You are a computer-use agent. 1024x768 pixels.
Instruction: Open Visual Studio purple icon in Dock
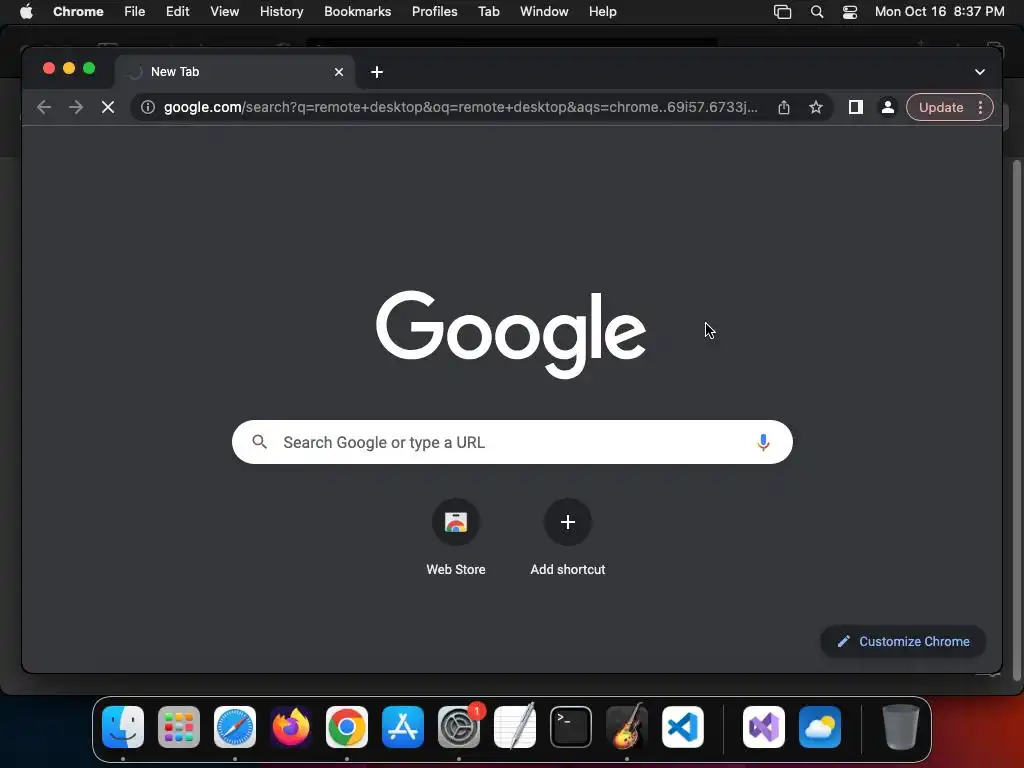tap(764, 727)
